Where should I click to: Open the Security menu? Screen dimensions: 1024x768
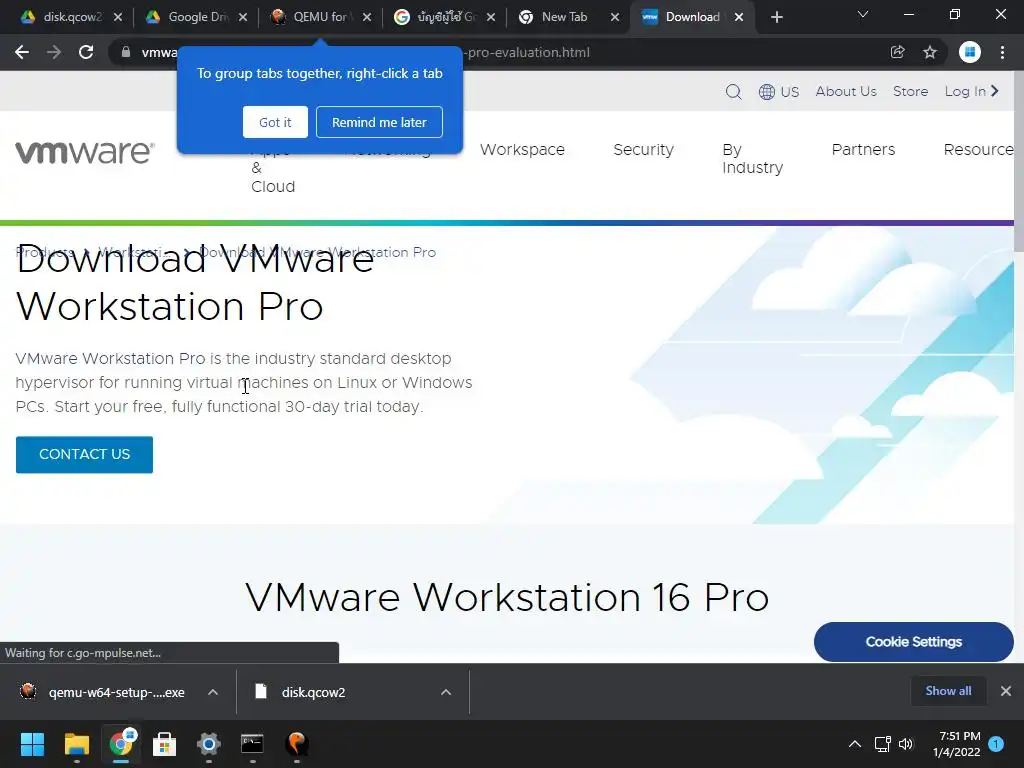click(643, 150)
